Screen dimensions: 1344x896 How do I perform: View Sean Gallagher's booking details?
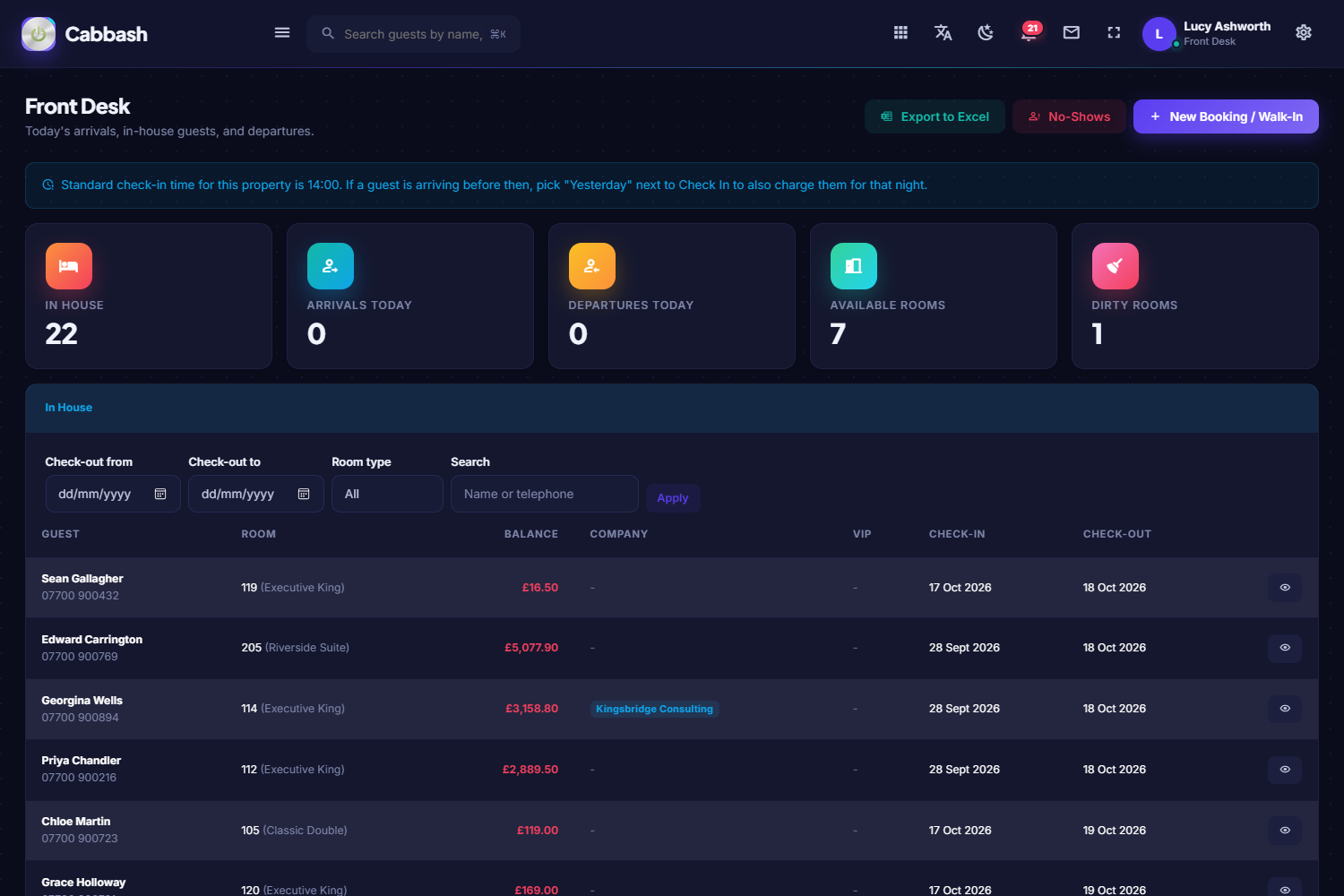click(x=1285, y=588)
